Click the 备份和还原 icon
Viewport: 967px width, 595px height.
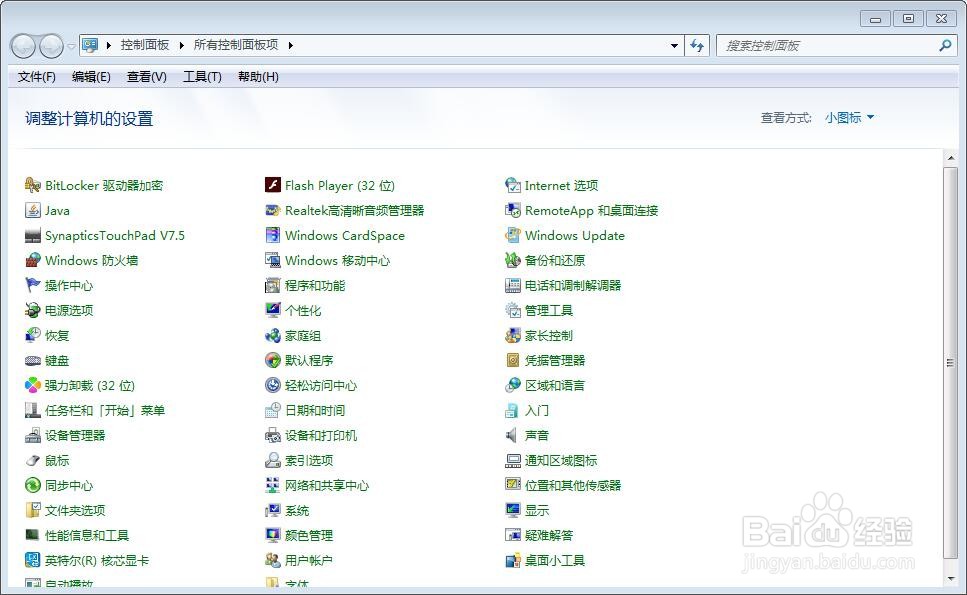[512, 260]
